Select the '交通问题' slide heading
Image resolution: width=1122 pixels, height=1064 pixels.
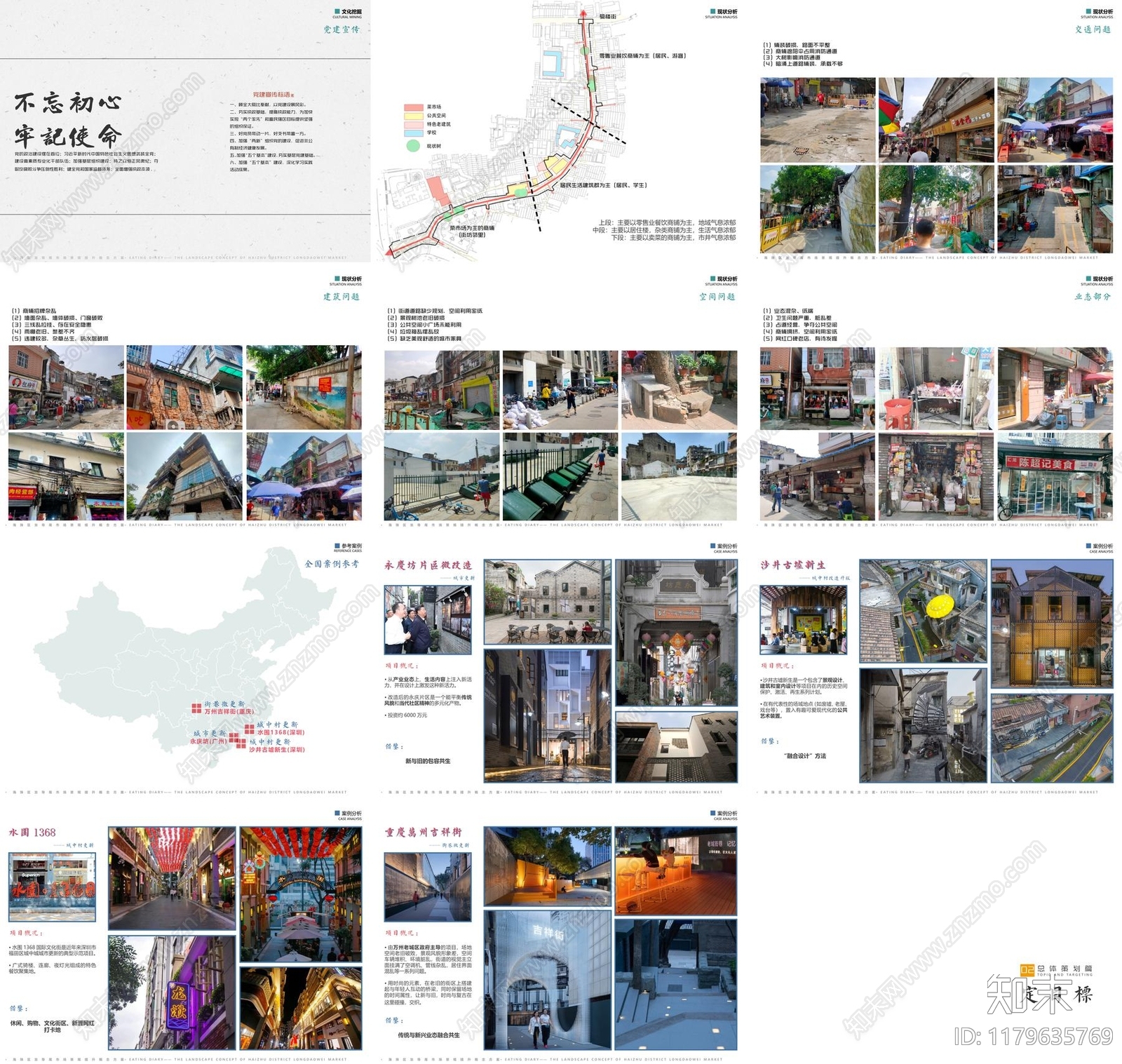(x=1093, y=29)
